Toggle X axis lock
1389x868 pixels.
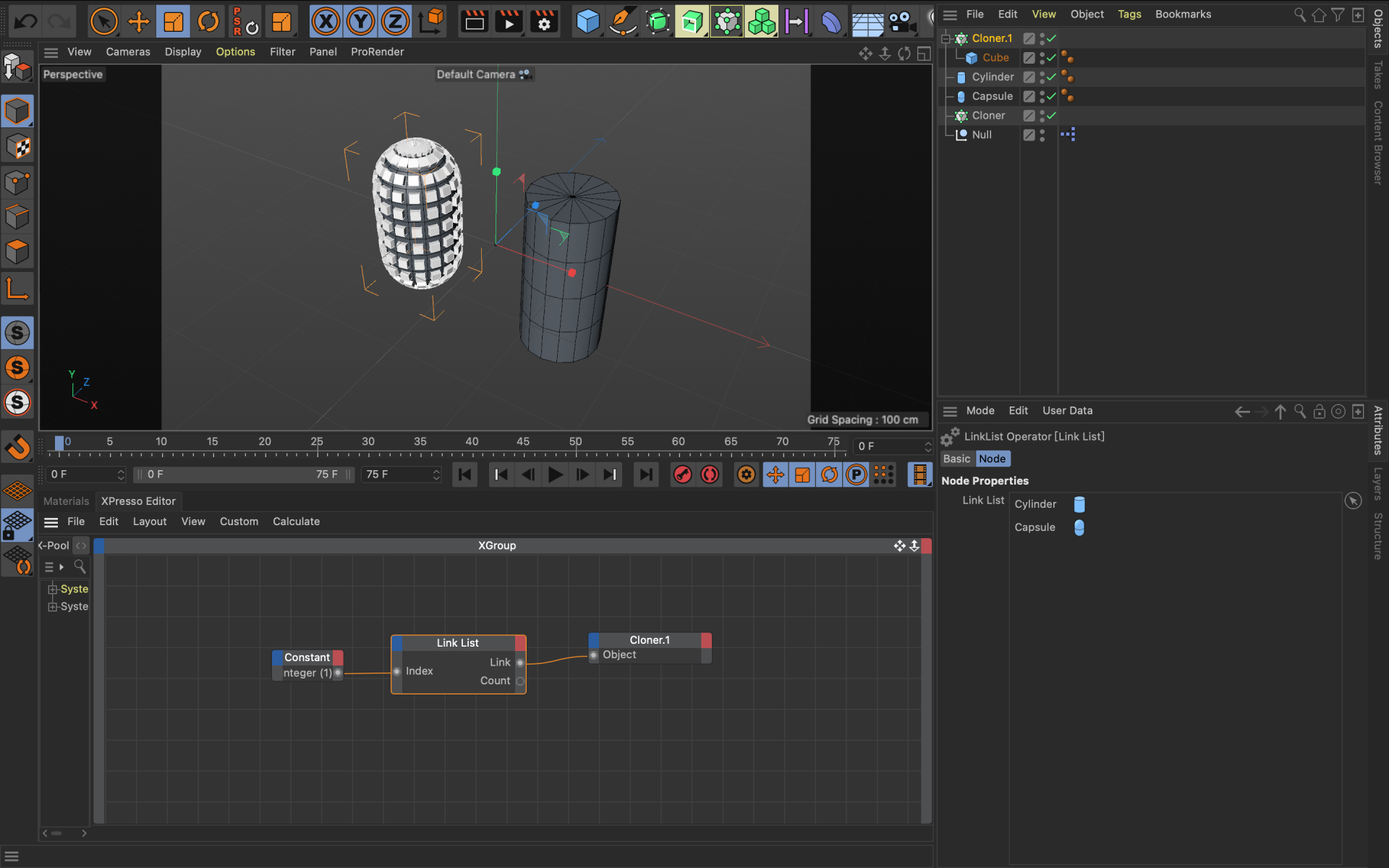tap(326, 22)
